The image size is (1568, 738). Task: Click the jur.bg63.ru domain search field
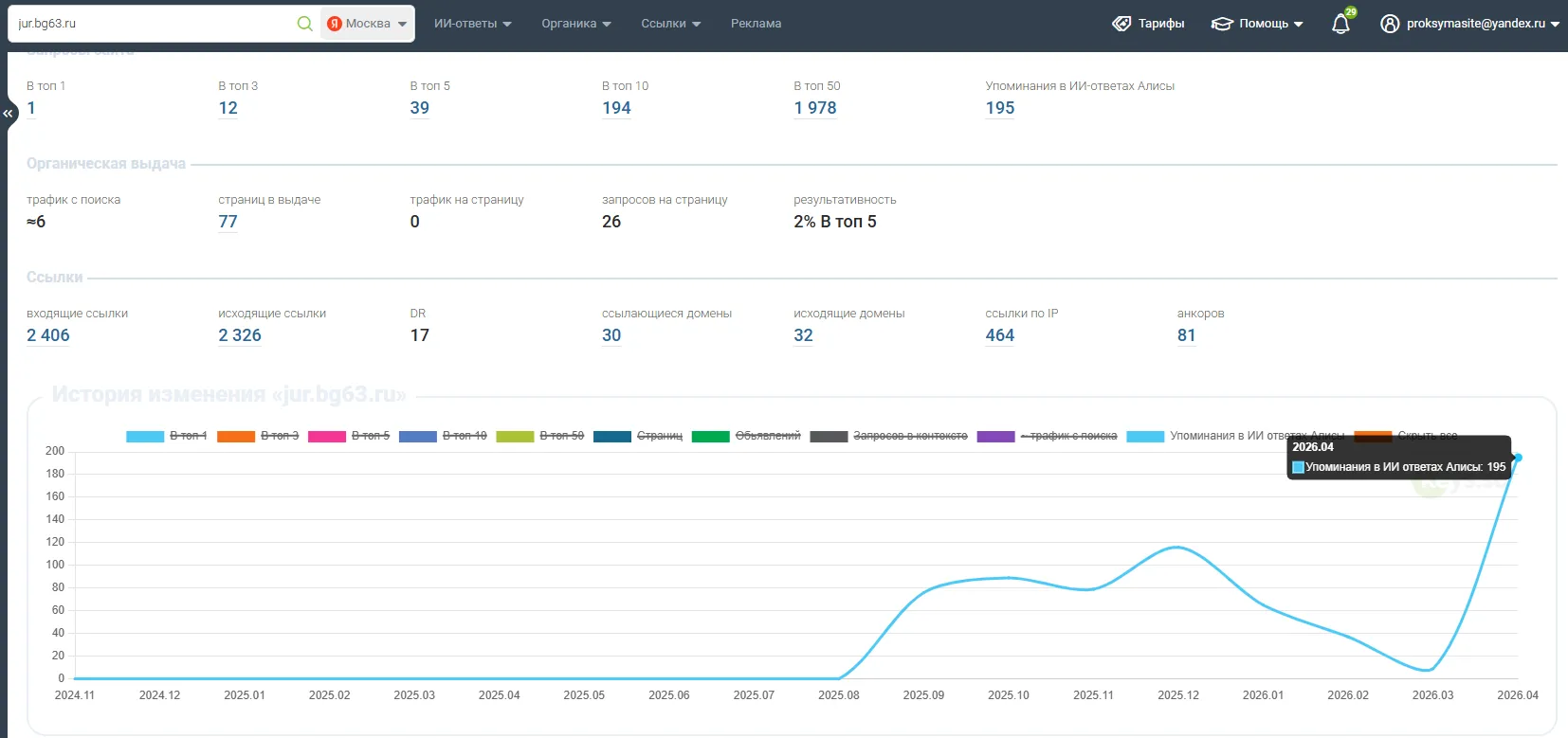point(152,24)
